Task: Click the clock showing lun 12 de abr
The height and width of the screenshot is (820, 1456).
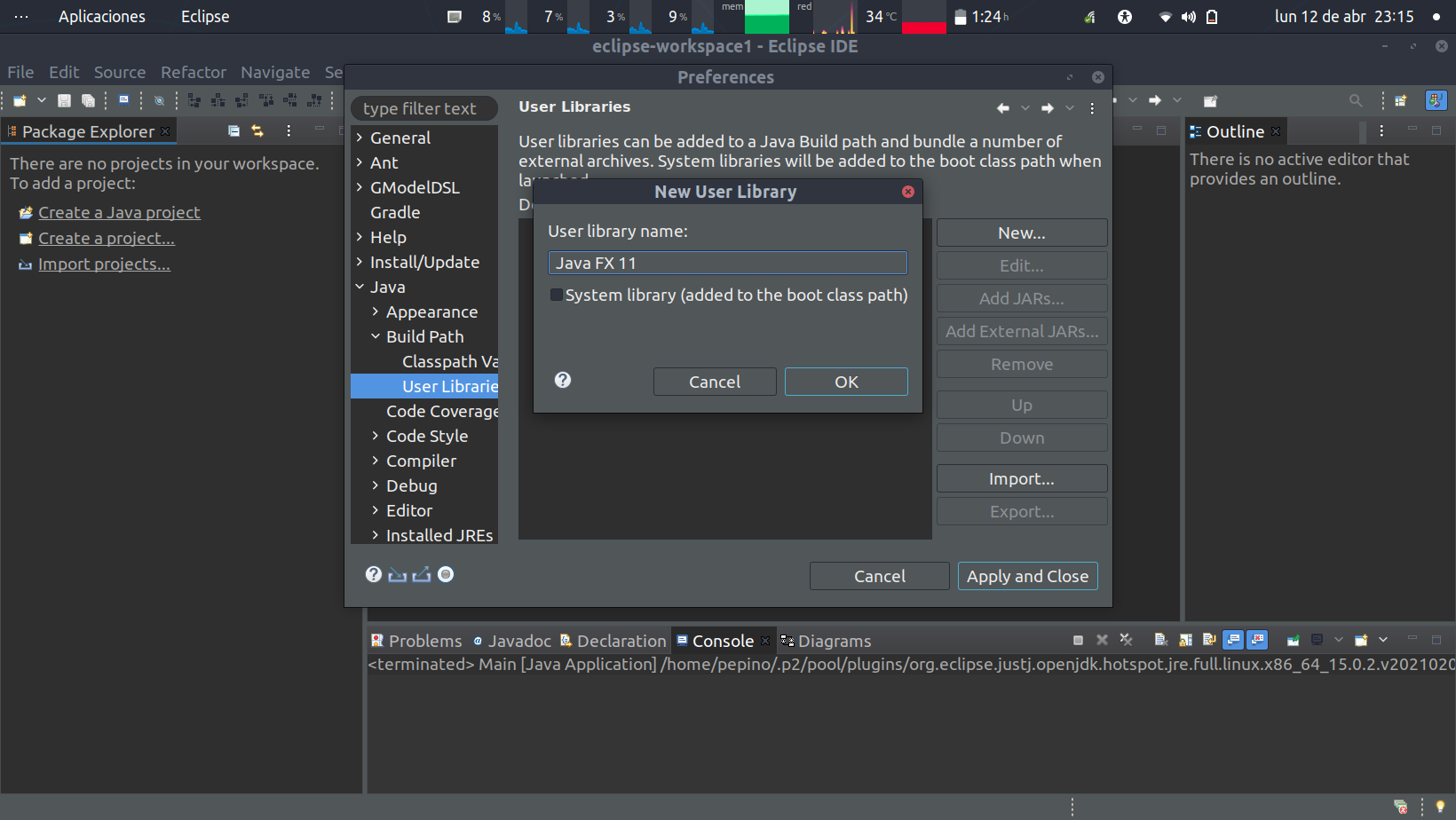Action: tap(1344, 16)
